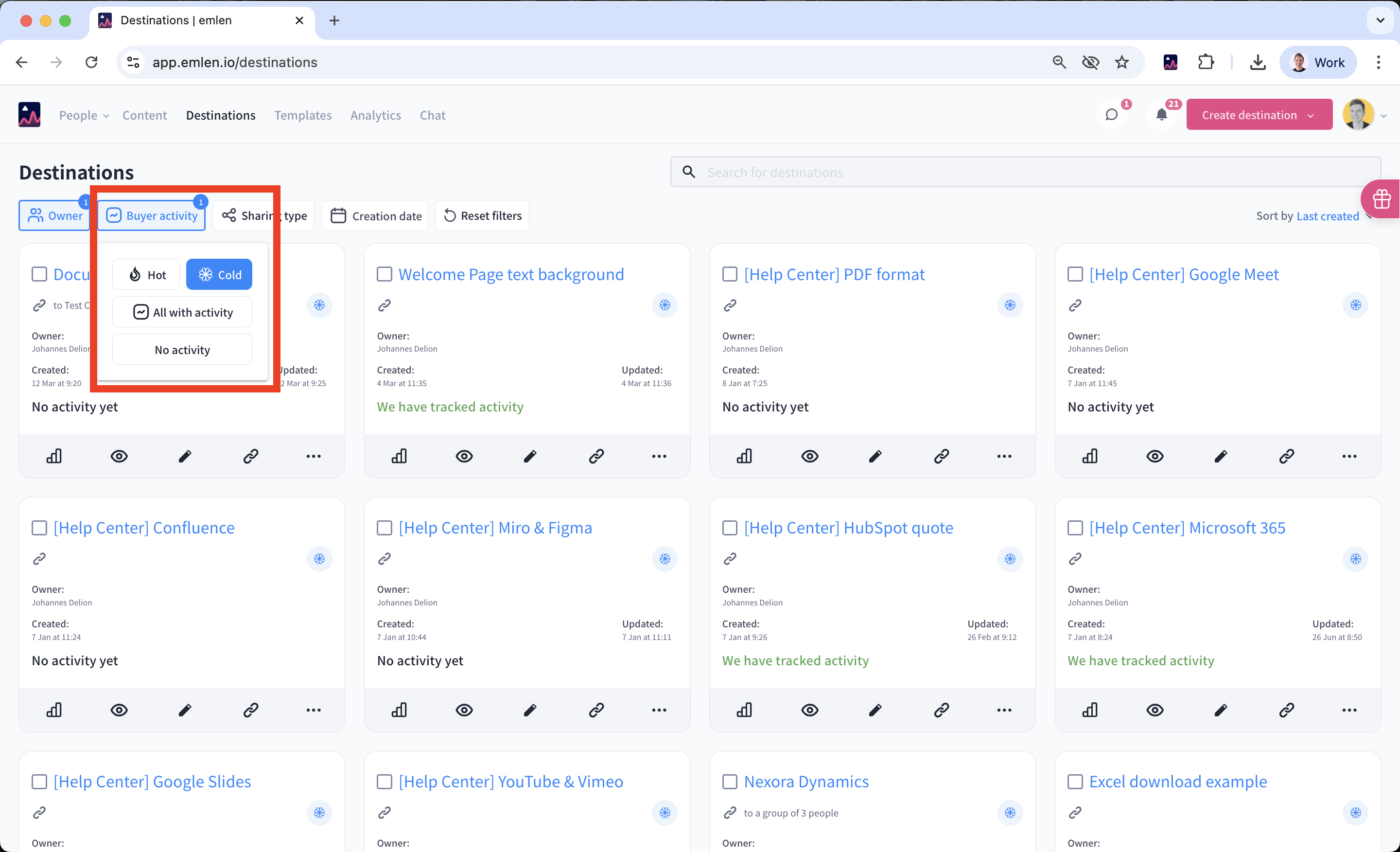Copy link icon on Confluence card
Viewport: 1400px width, 852px height.
(250, 710)
